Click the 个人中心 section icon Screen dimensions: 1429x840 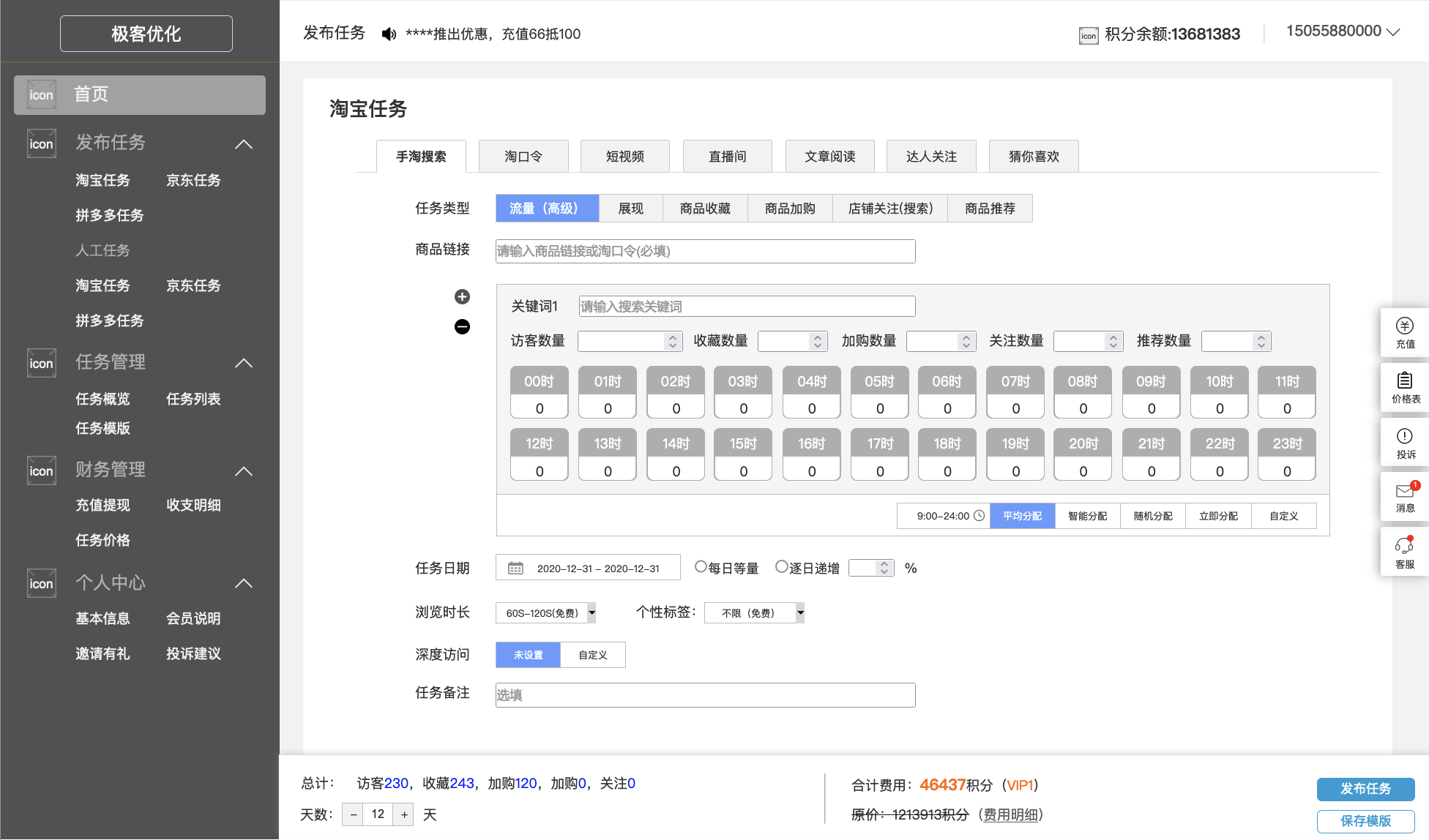pyautogui.click(x=42, y=583)
